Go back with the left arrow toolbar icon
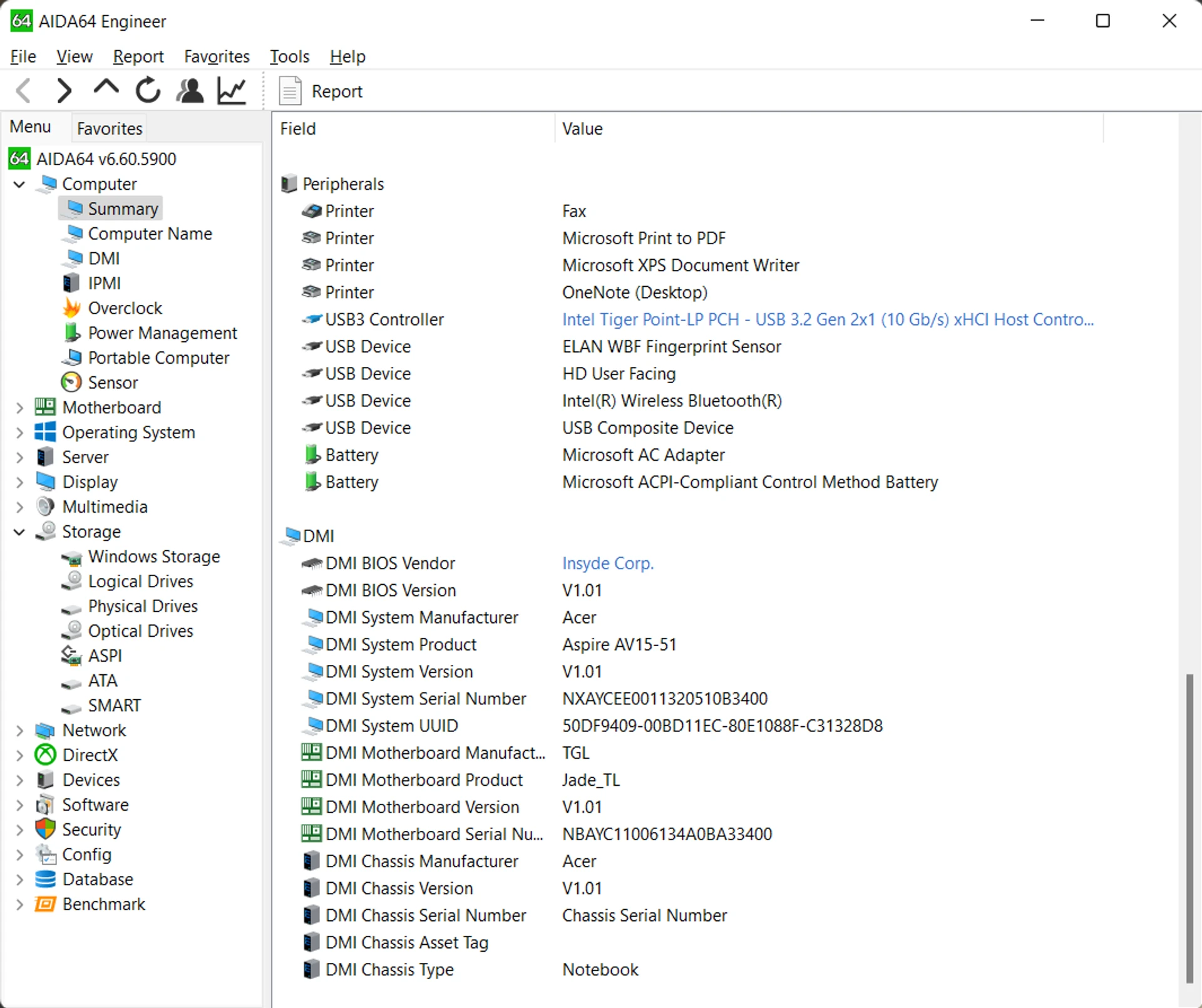 click(24, 91)
